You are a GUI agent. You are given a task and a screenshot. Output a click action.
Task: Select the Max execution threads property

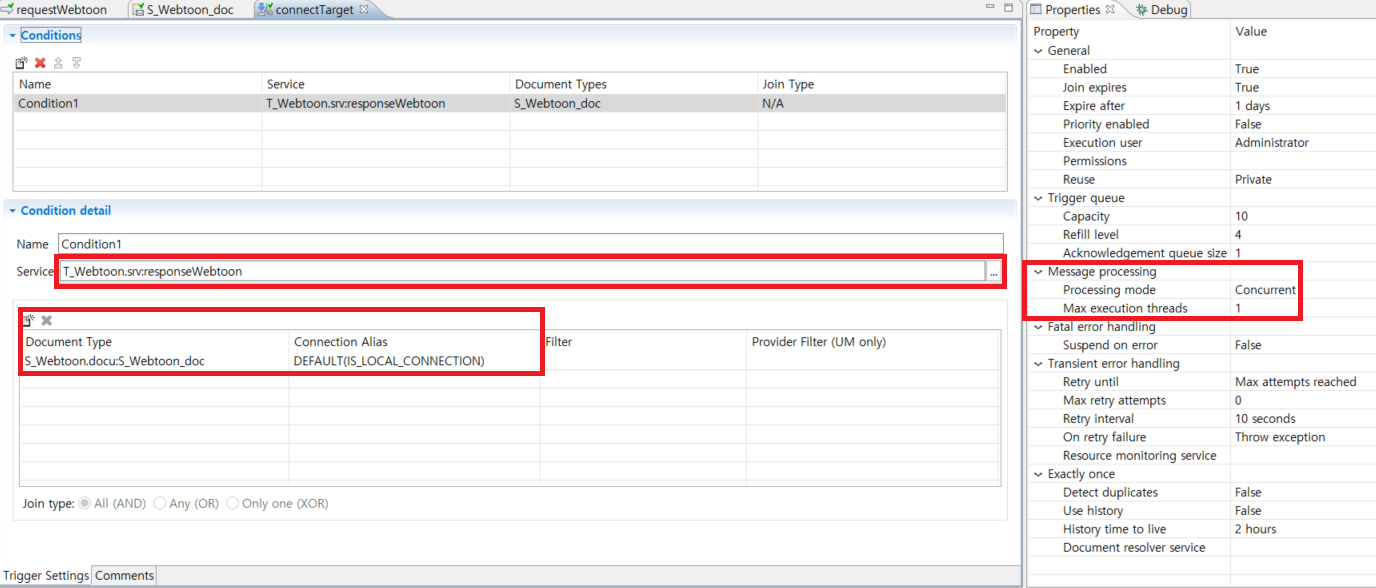[x=1201, y=308]
